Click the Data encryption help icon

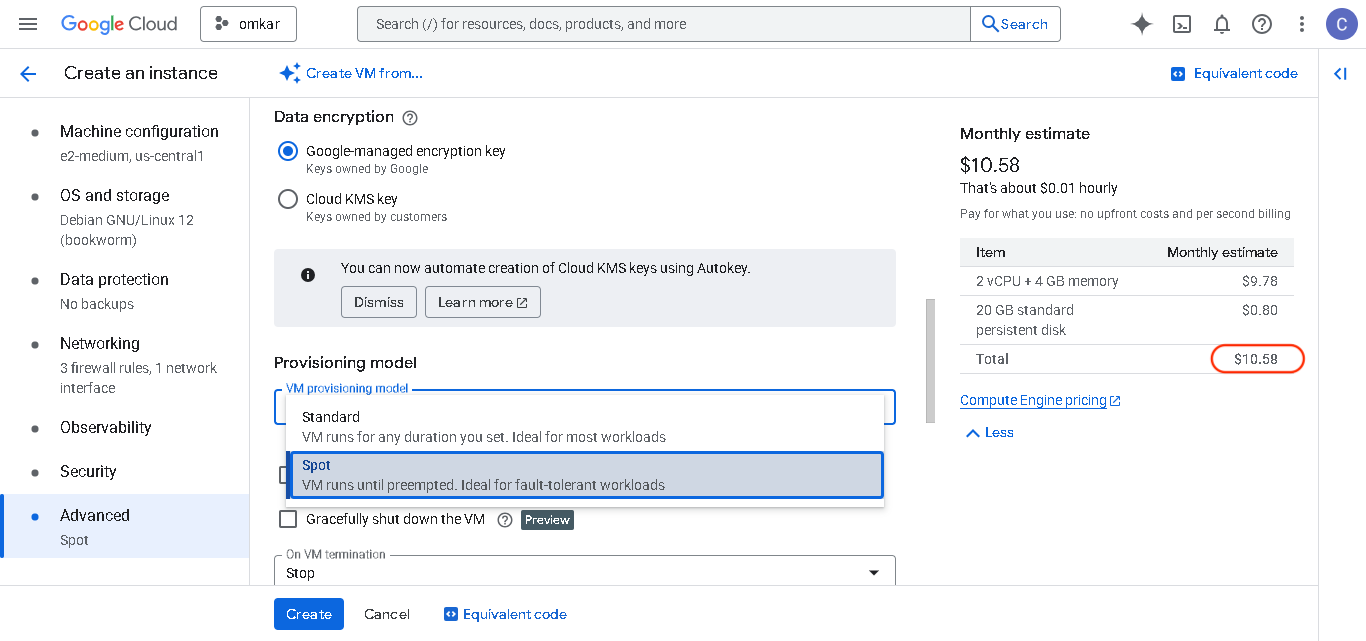click(x=409, y=118)
